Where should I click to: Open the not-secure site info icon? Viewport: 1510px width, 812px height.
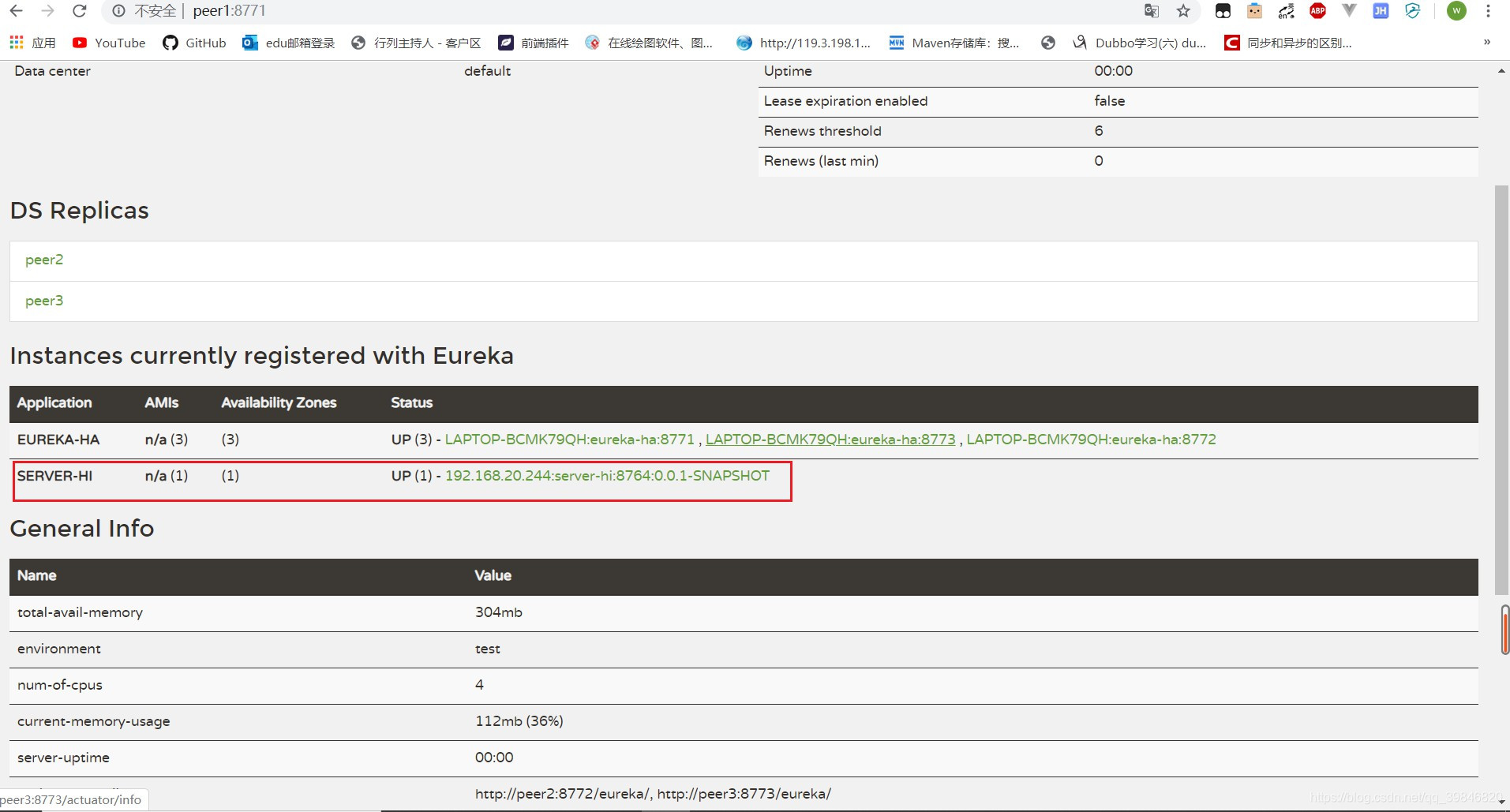tap(118, 11)
